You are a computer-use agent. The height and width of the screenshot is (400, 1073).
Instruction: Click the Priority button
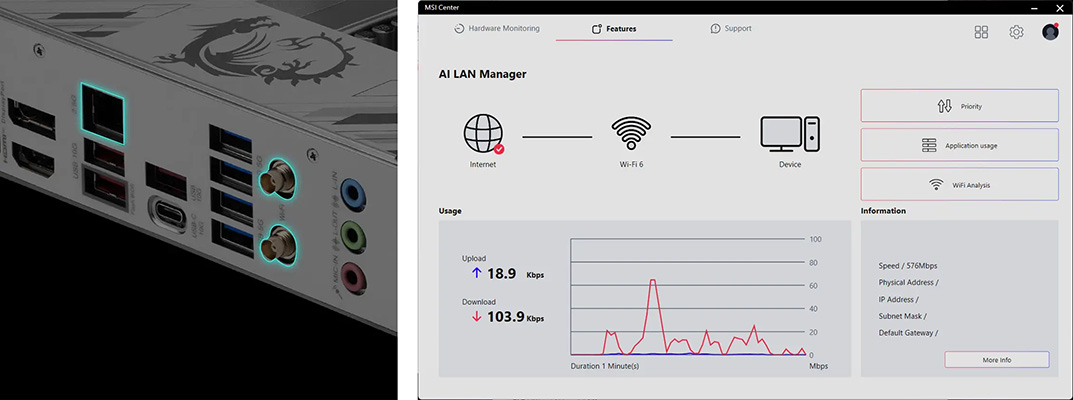pos(959,106)
